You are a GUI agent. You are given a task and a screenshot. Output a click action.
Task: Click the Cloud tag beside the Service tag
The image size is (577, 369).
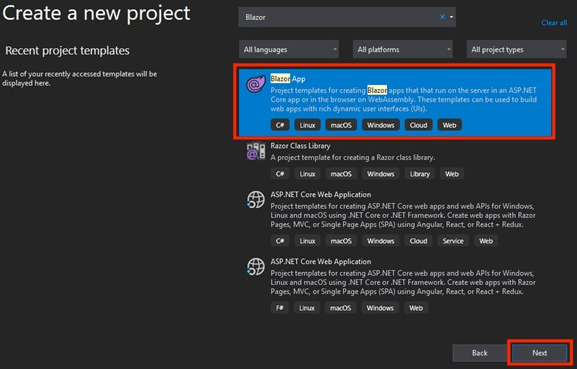[x=418, y=241]
